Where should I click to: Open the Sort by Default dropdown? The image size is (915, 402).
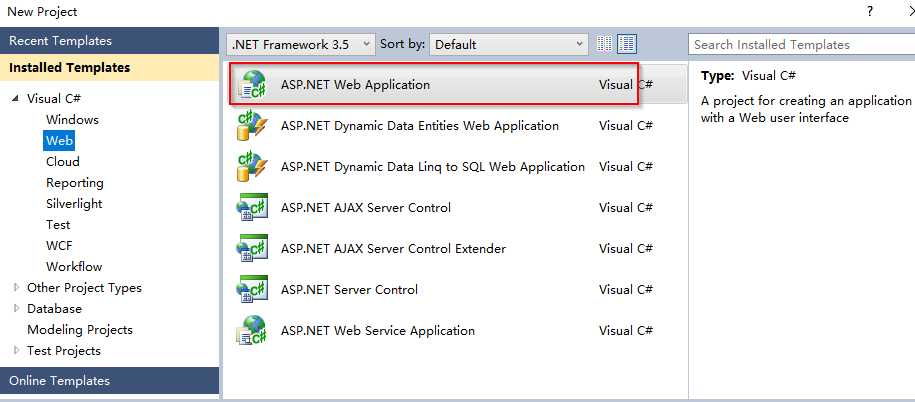pyautogui.click(x=508, y=44)
